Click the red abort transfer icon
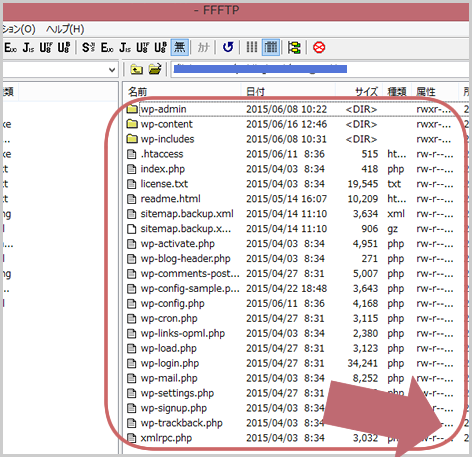Screen dimensions: 472x457 coord(319,48)
